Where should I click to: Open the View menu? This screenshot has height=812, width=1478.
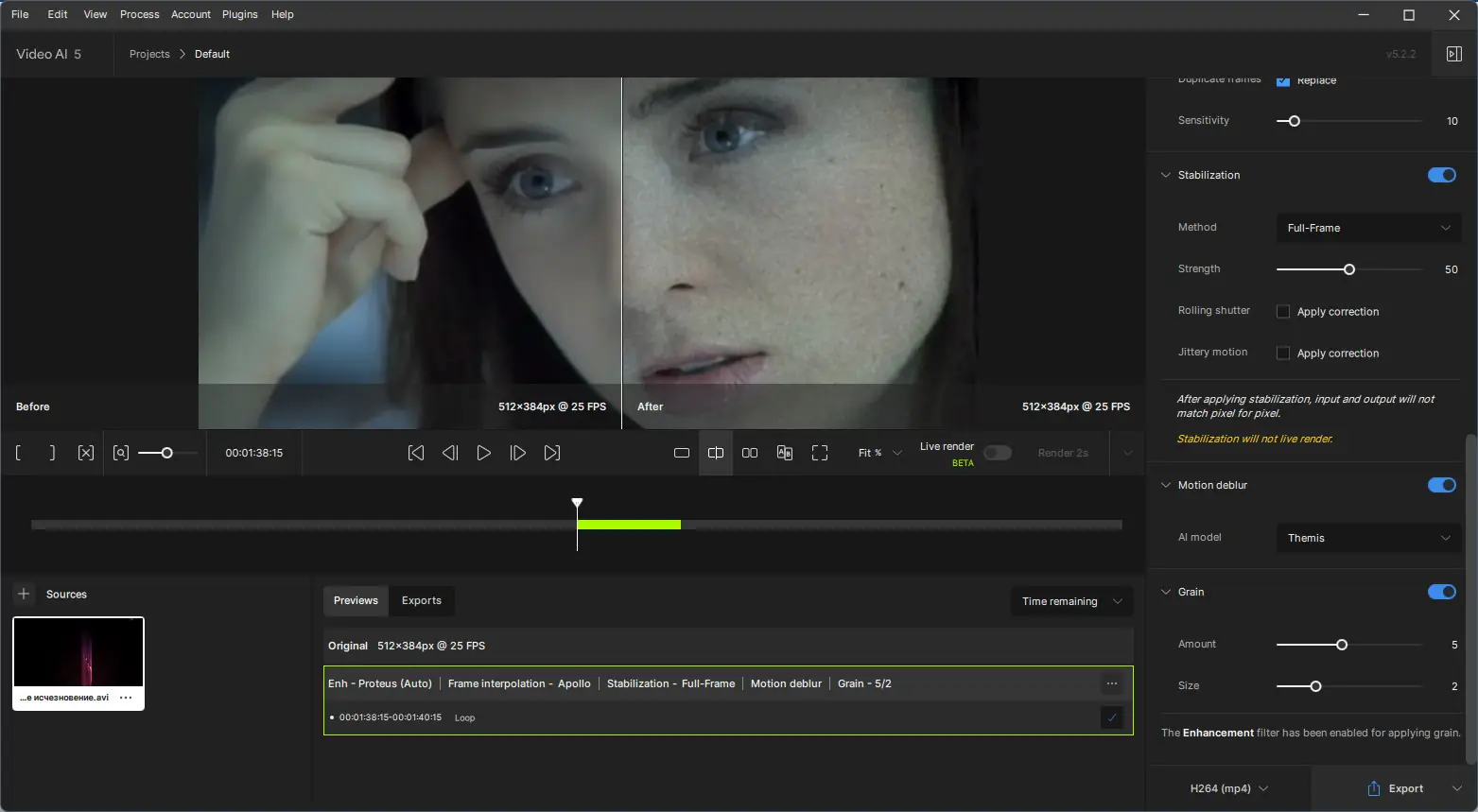click(96, 14)
